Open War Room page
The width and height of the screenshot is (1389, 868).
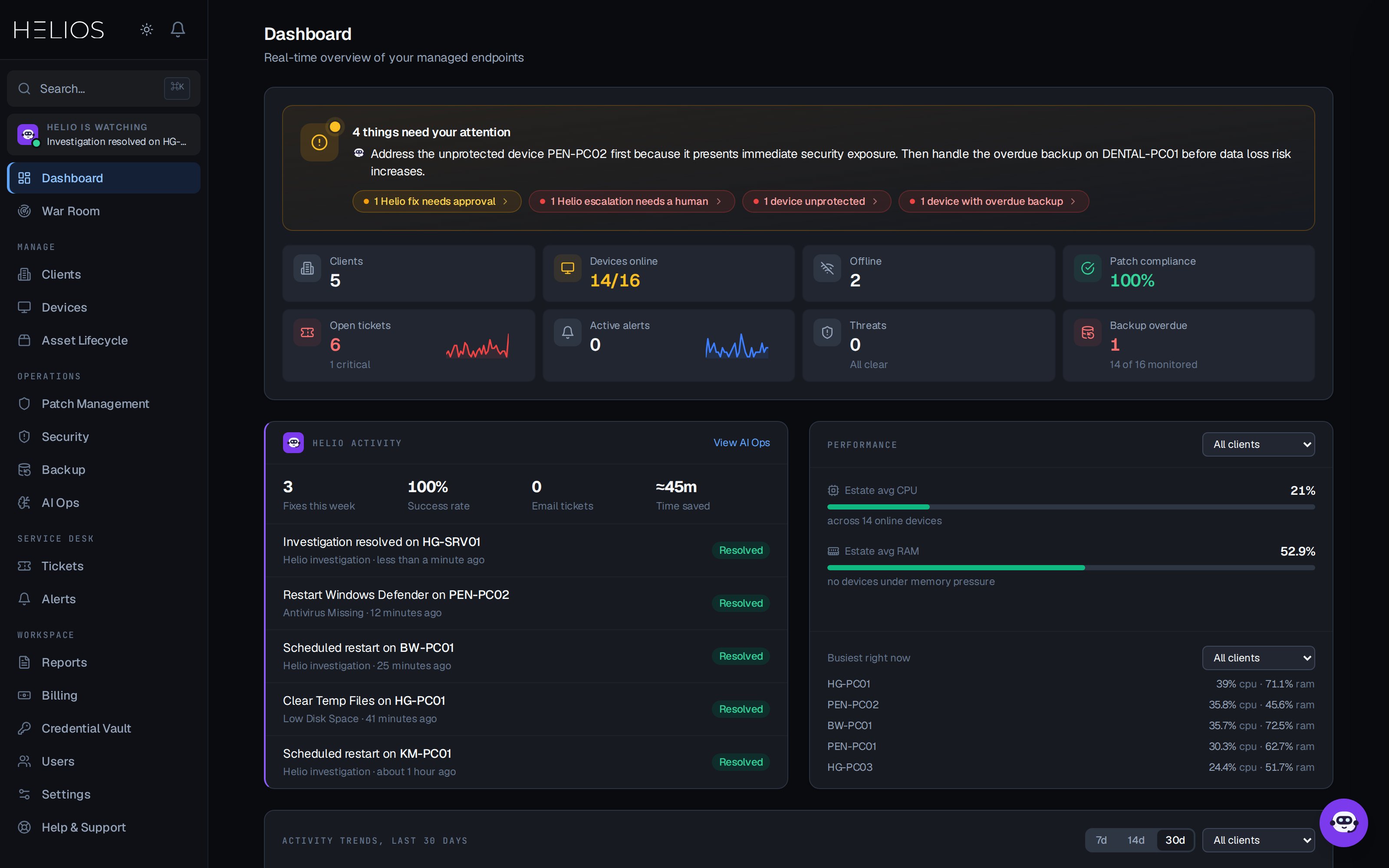click(104, 210)
